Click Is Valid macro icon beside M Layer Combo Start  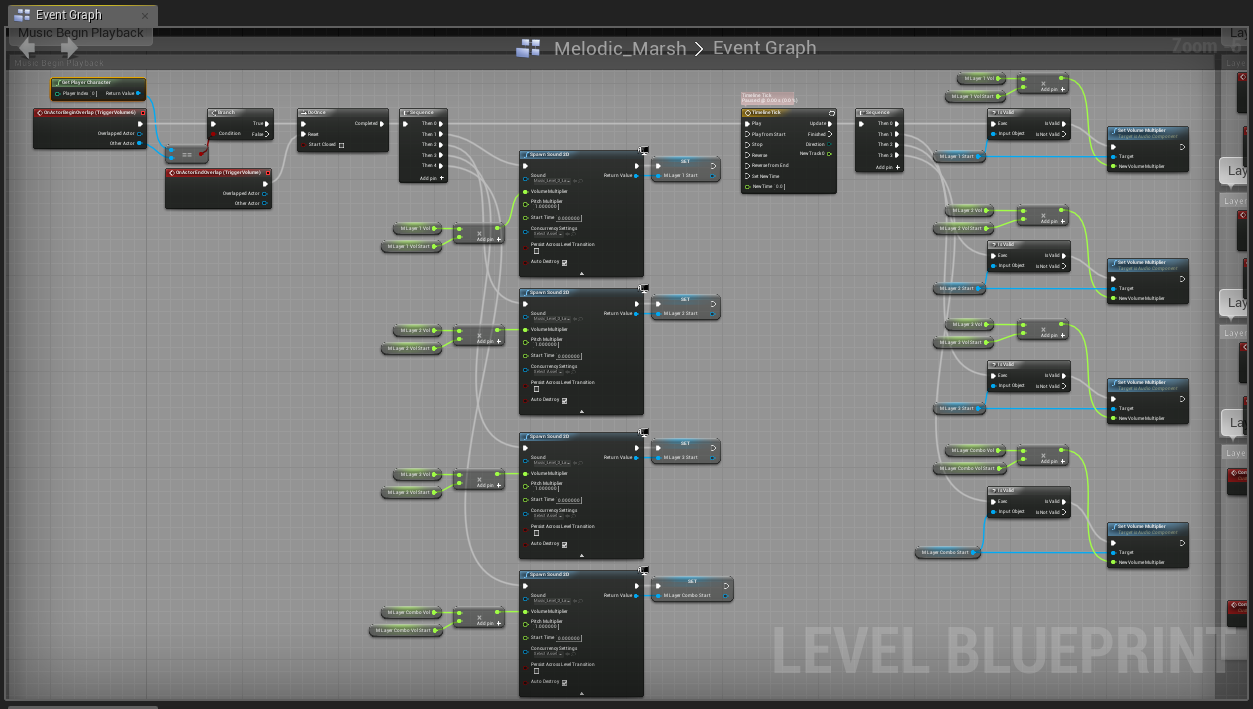point(993,490)
